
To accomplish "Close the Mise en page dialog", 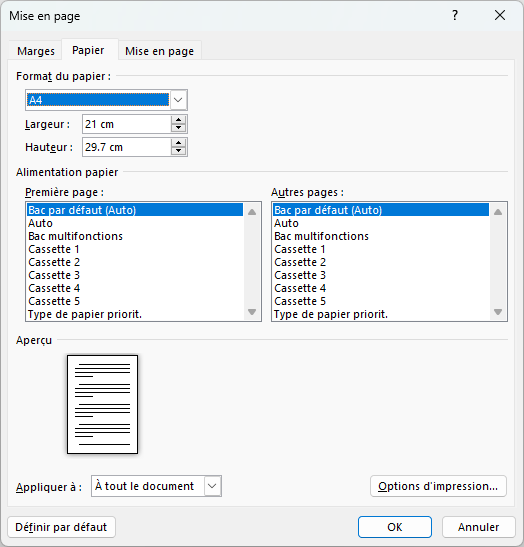I will coord(500,15).
